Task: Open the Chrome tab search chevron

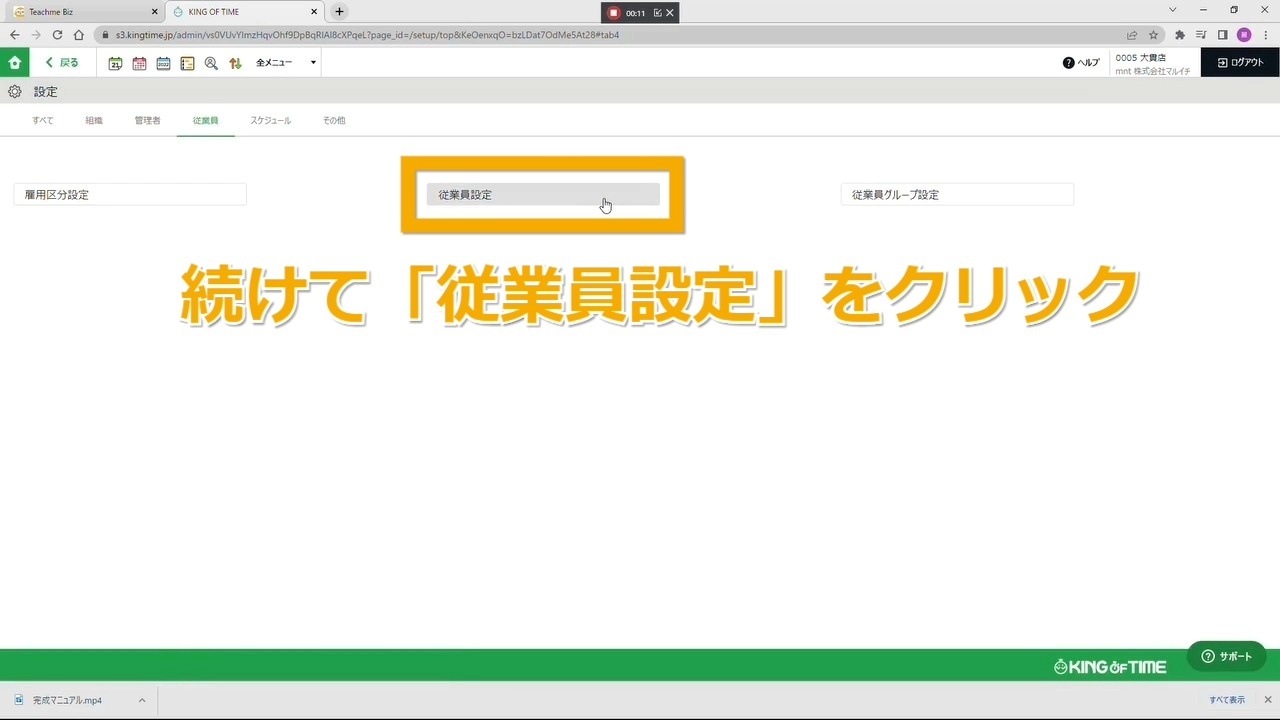Action: click(1173, 10)
